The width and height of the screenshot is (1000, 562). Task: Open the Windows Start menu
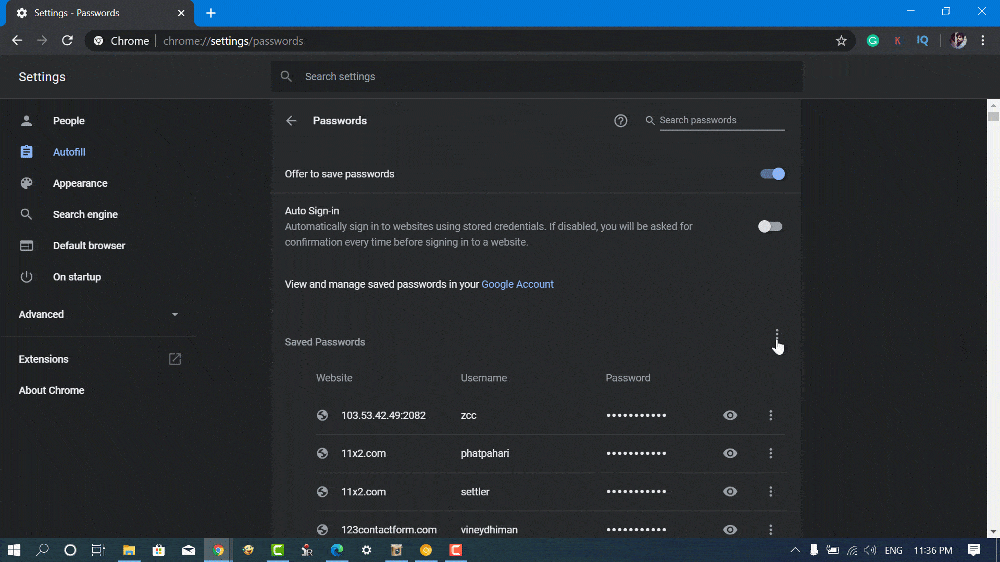(x=13, y=550)
